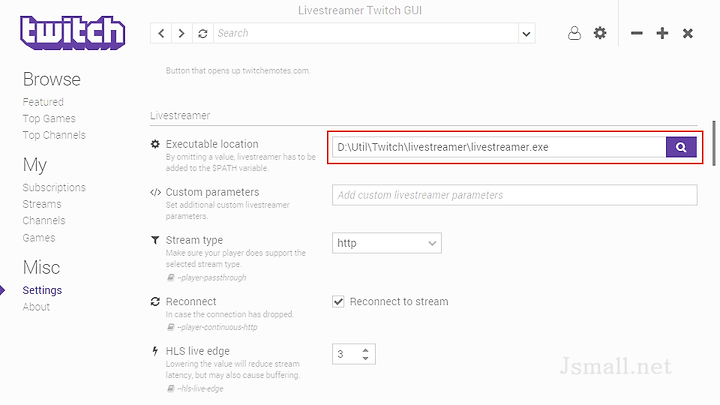Viewport: 720px width, 405px height.
Task: Increase the HLS live edge value
Action: (366, 350)
